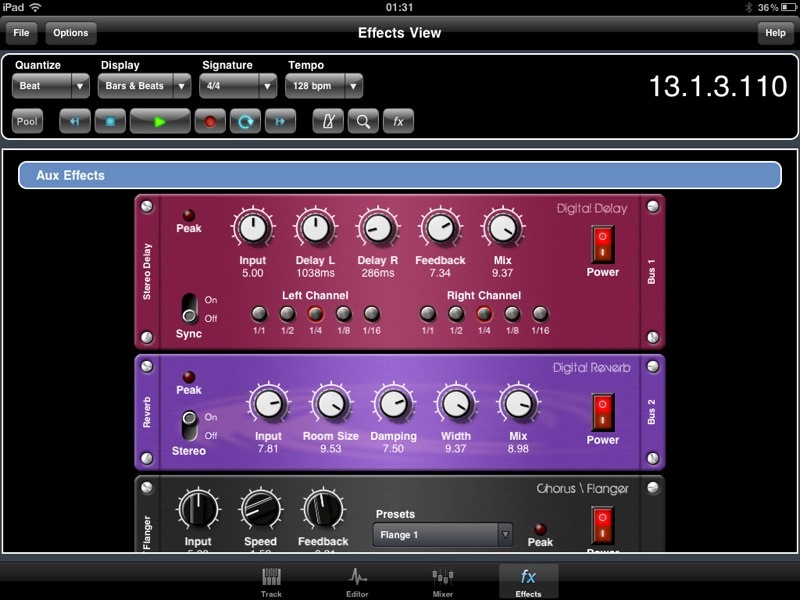The height and width of the screenshot is (600, 800).
Task: Expand the Flange 1 presets dropdown
Action: click(x=442, y=535)
